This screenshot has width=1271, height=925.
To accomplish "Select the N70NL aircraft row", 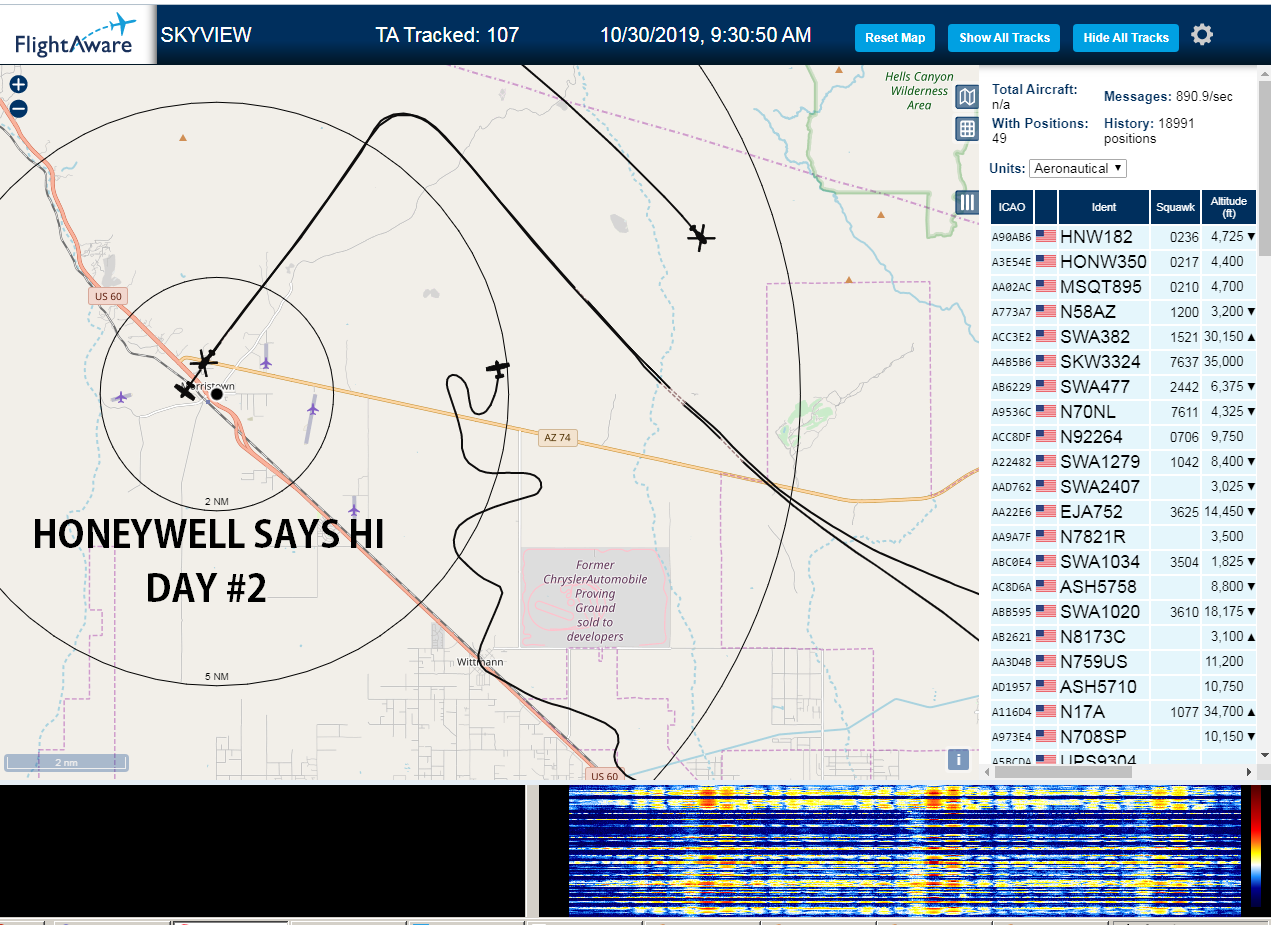I will pyautogui.click(x=1123, y=412).
